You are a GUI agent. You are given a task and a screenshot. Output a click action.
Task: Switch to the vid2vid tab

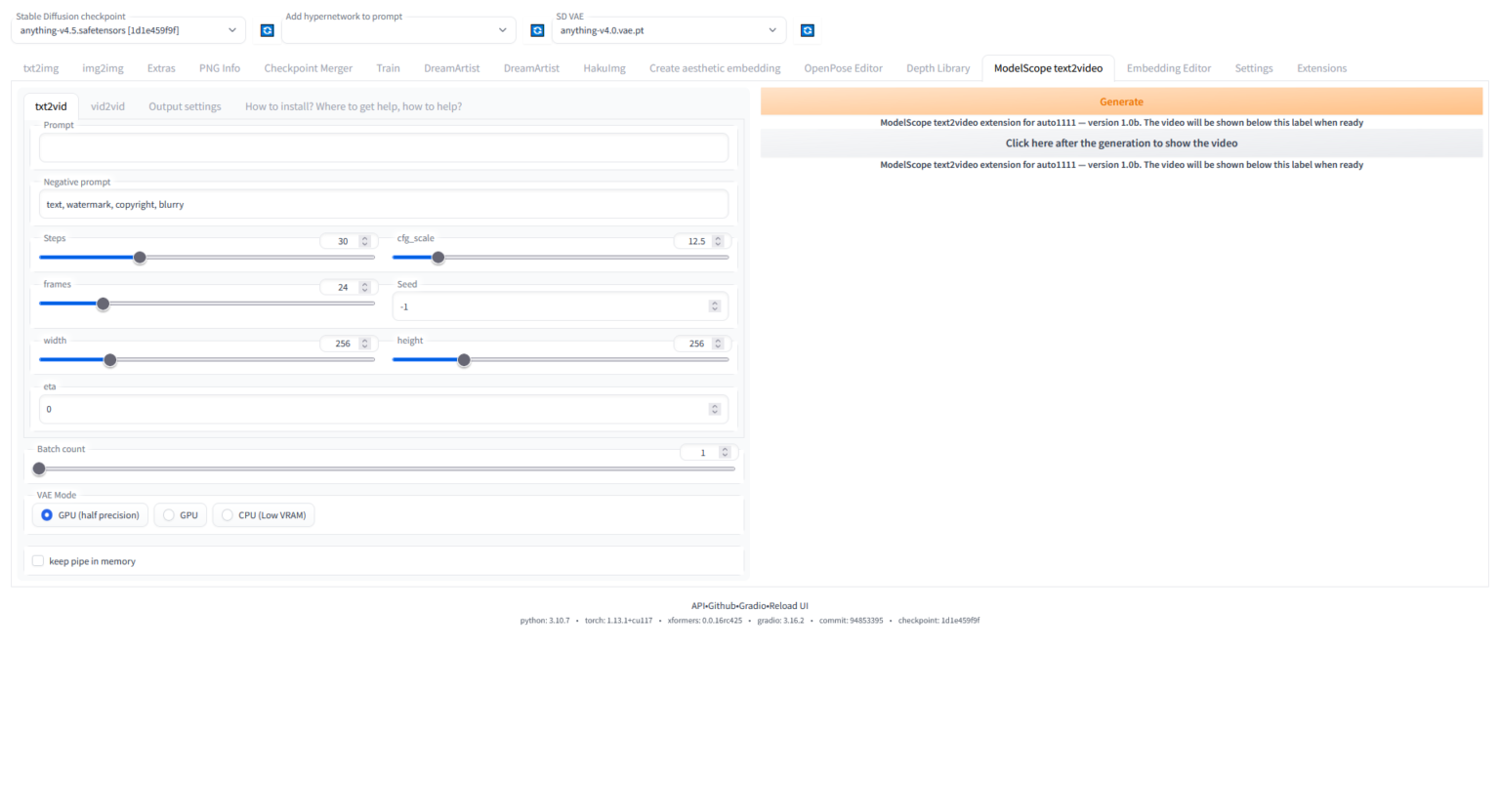[x=107, y=106]
